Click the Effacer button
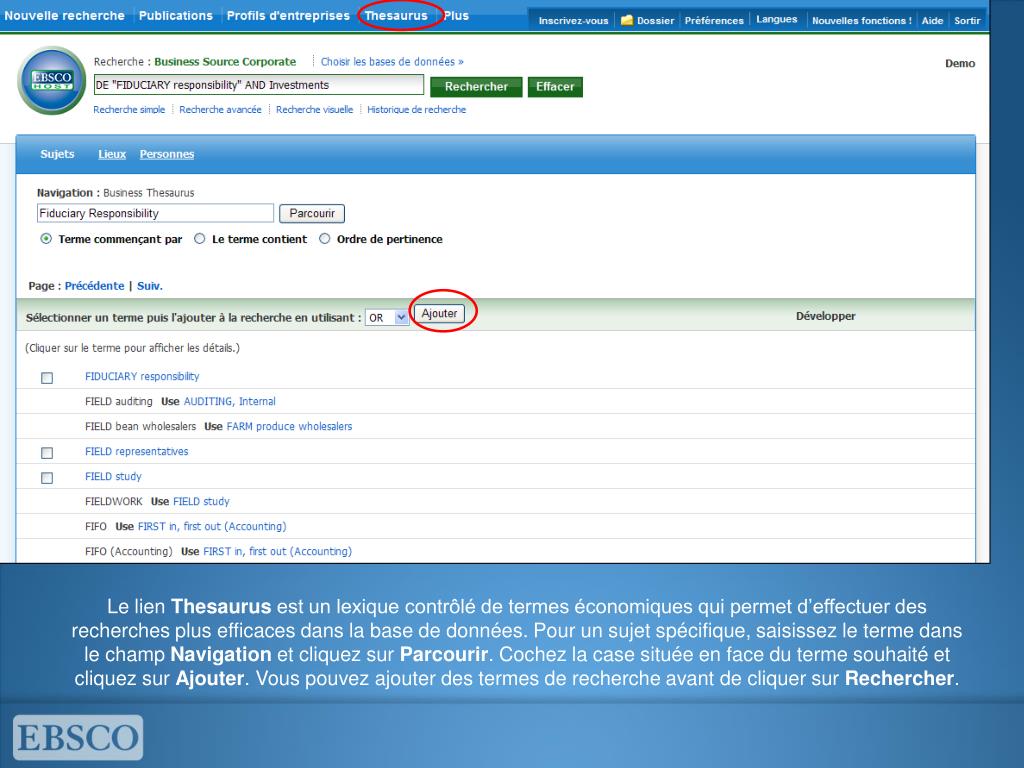This screenshot has height=768, width=1024. click(555, 86)
